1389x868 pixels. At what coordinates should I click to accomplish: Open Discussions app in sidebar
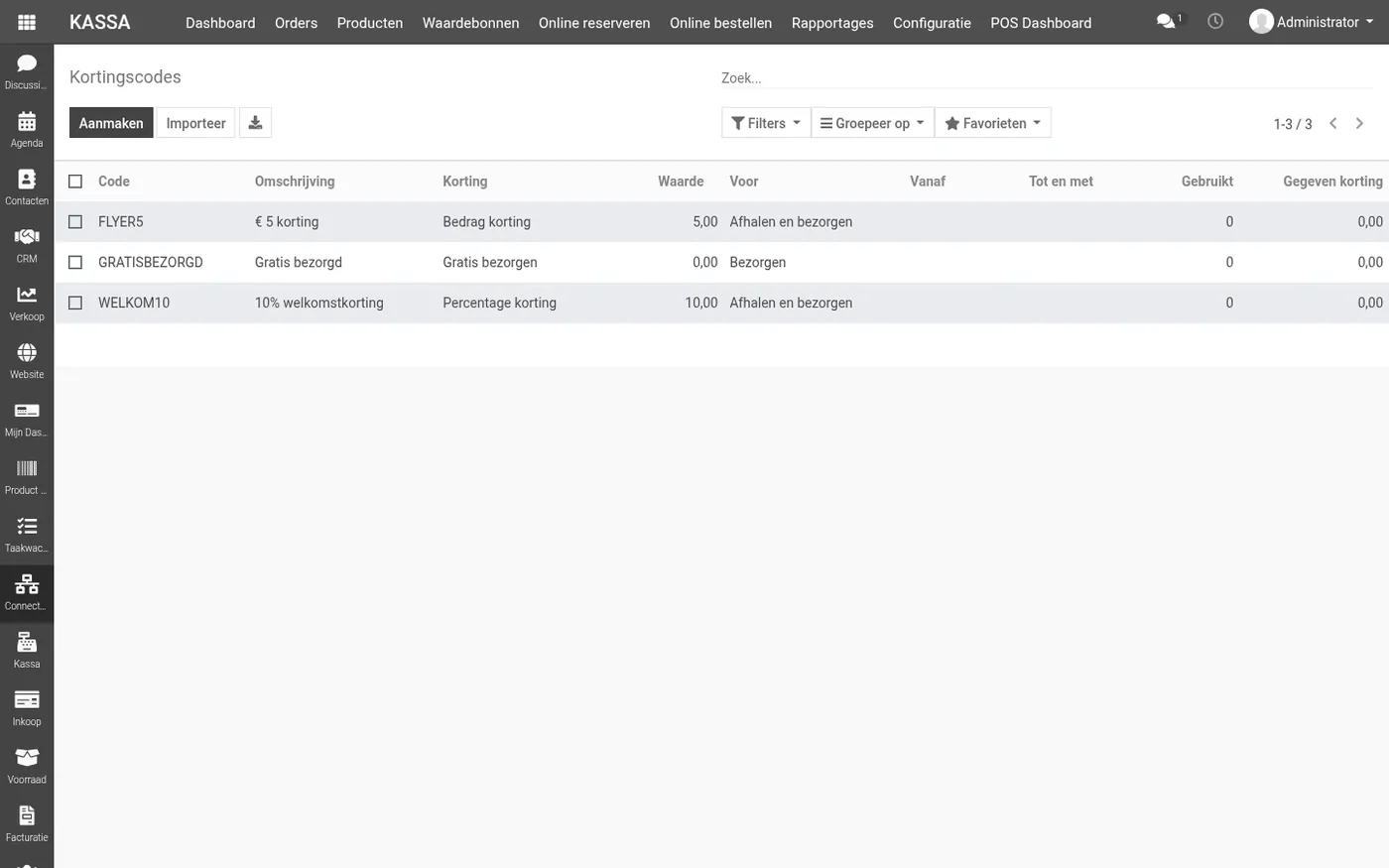coord(27,71)
